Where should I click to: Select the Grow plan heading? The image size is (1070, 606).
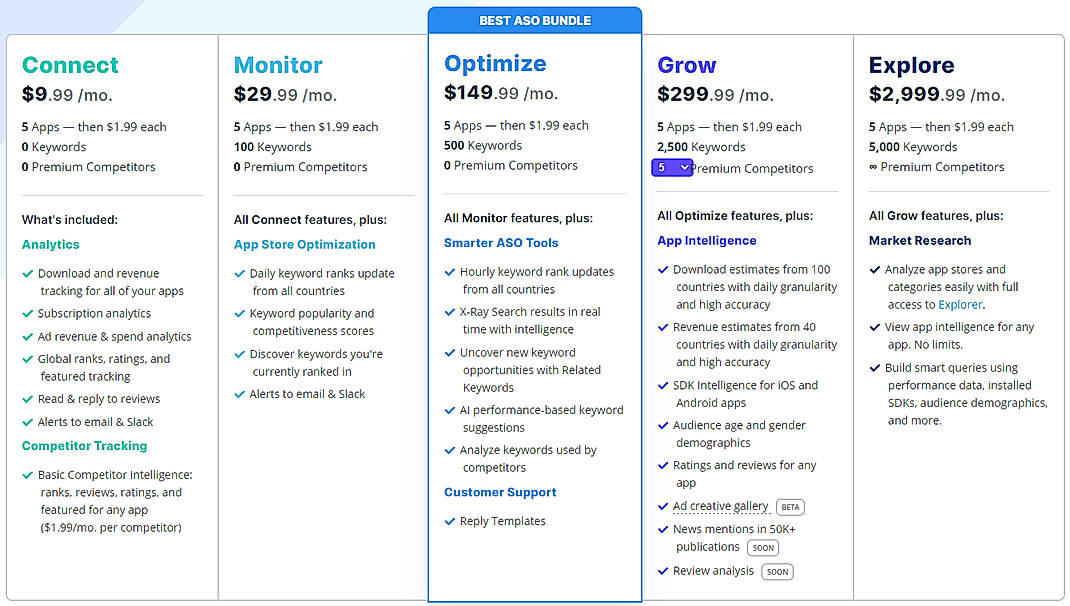(687, 64)
